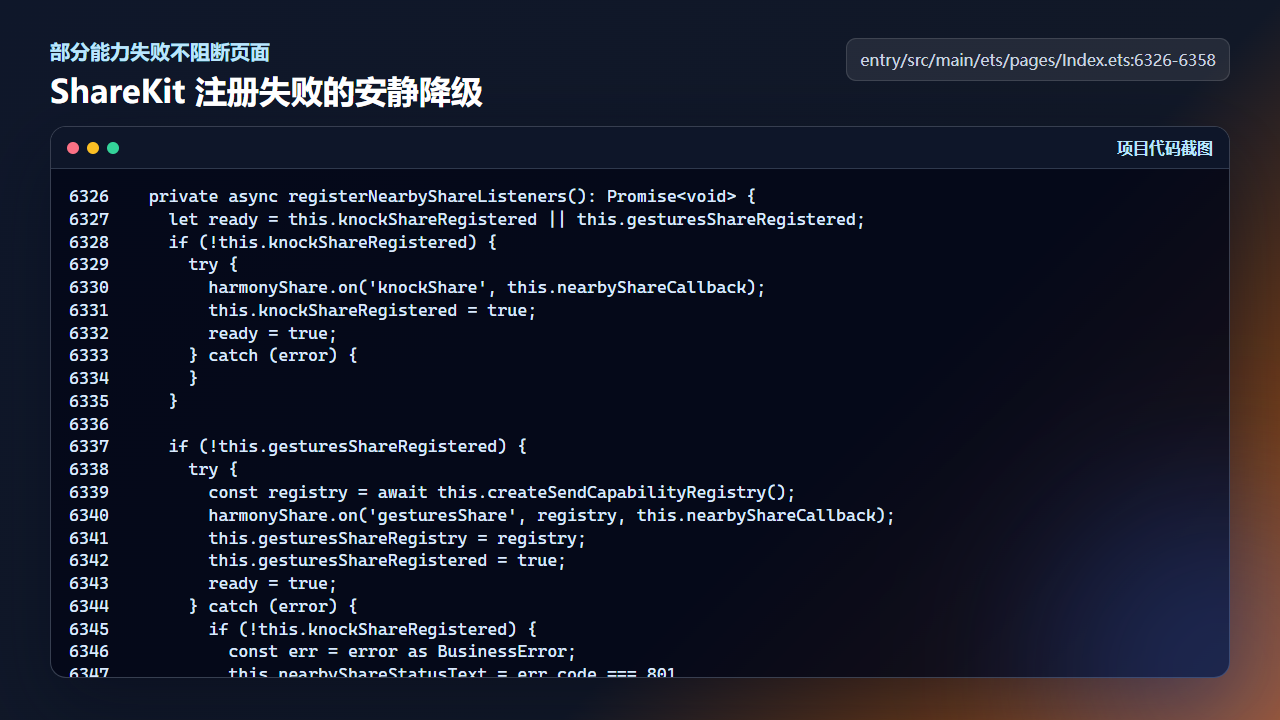
Task: Click line number 6343
Action: (89, 583)
